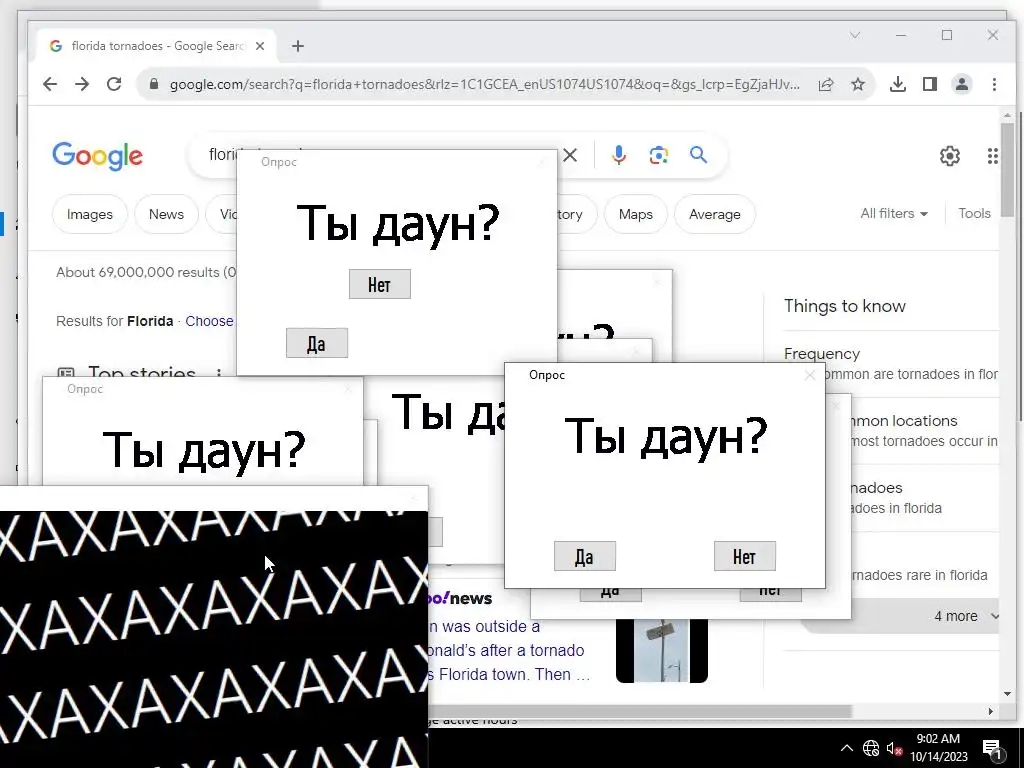This screenshot has width=1024, height=768.
Task: Search by image with the Lens icon
Action: click(x=658, y=155)
